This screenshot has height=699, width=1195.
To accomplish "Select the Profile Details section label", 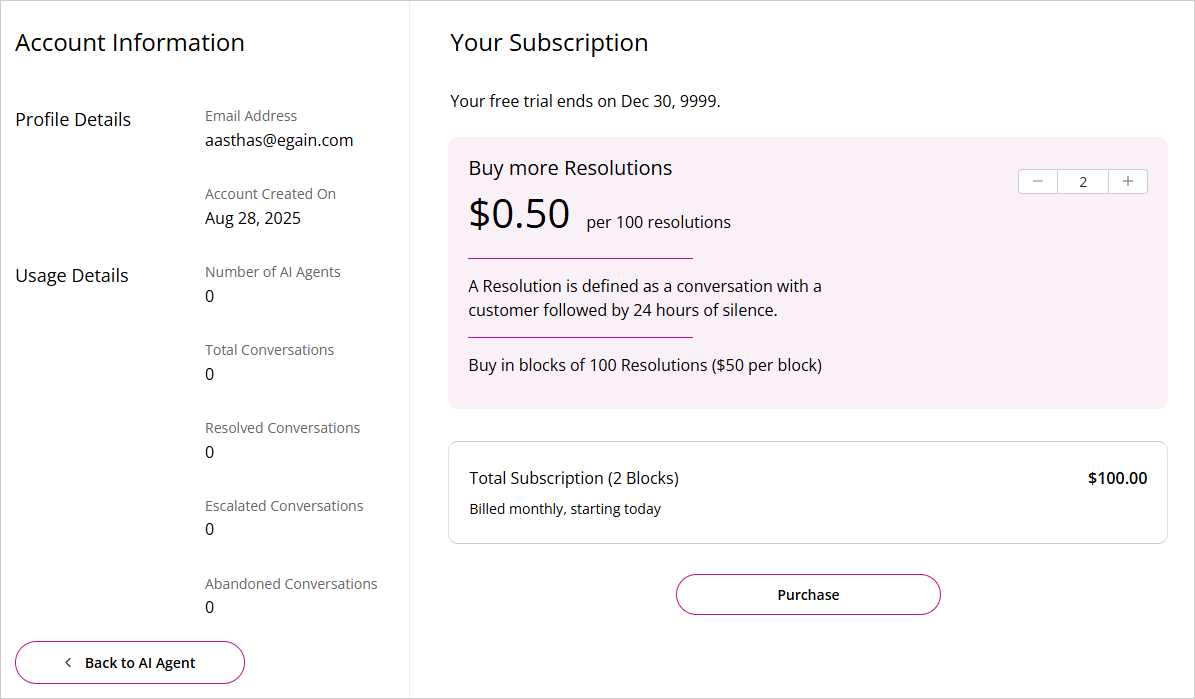I will [73, 119].
